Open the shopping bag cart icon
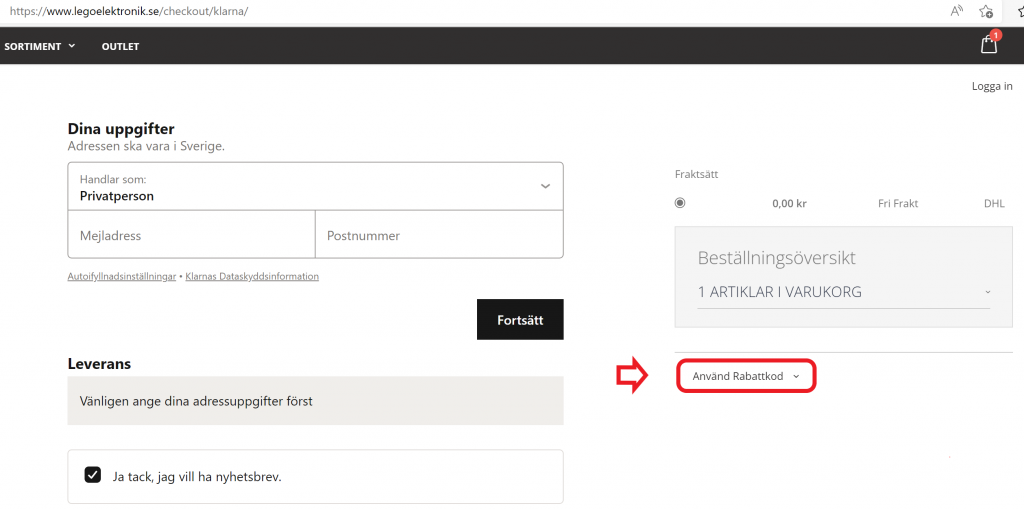Viewport: 1024px width, 510px height. [x=988, y=45]
